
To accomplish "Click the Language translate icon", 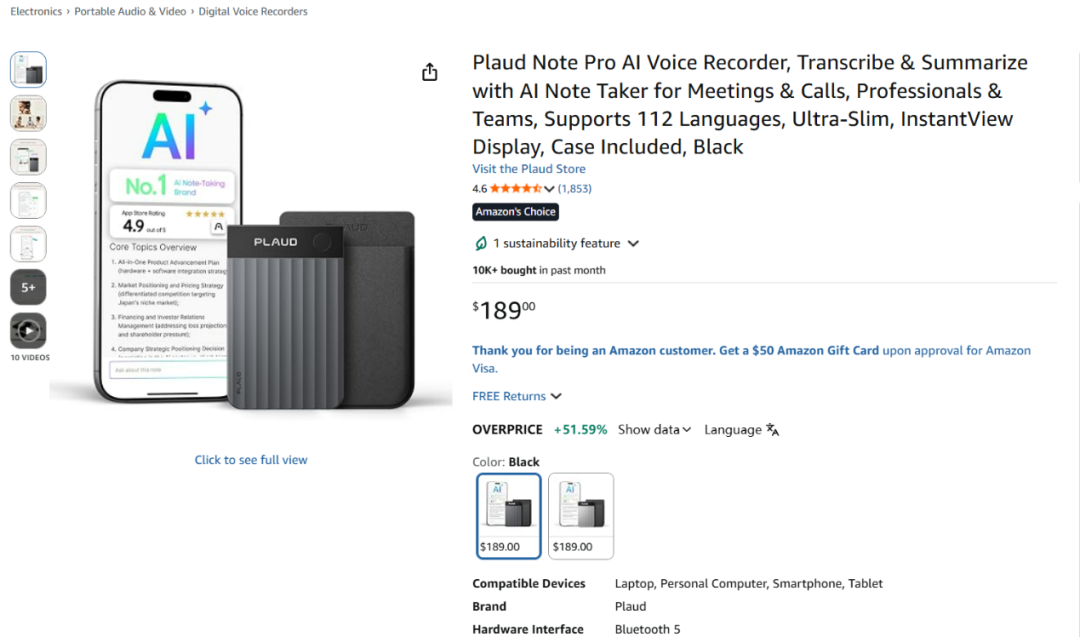I will click(x=772, y=430).
